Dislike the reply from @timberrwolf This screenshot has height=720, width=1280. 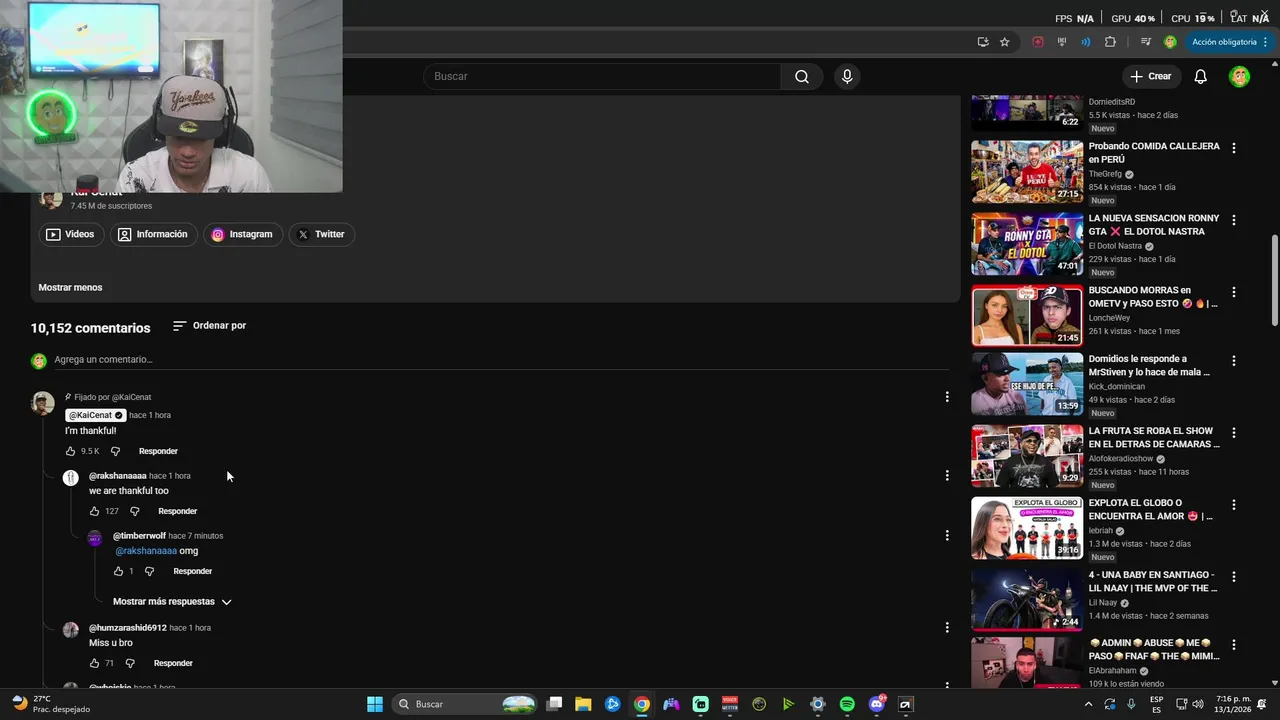pos(149,571)
